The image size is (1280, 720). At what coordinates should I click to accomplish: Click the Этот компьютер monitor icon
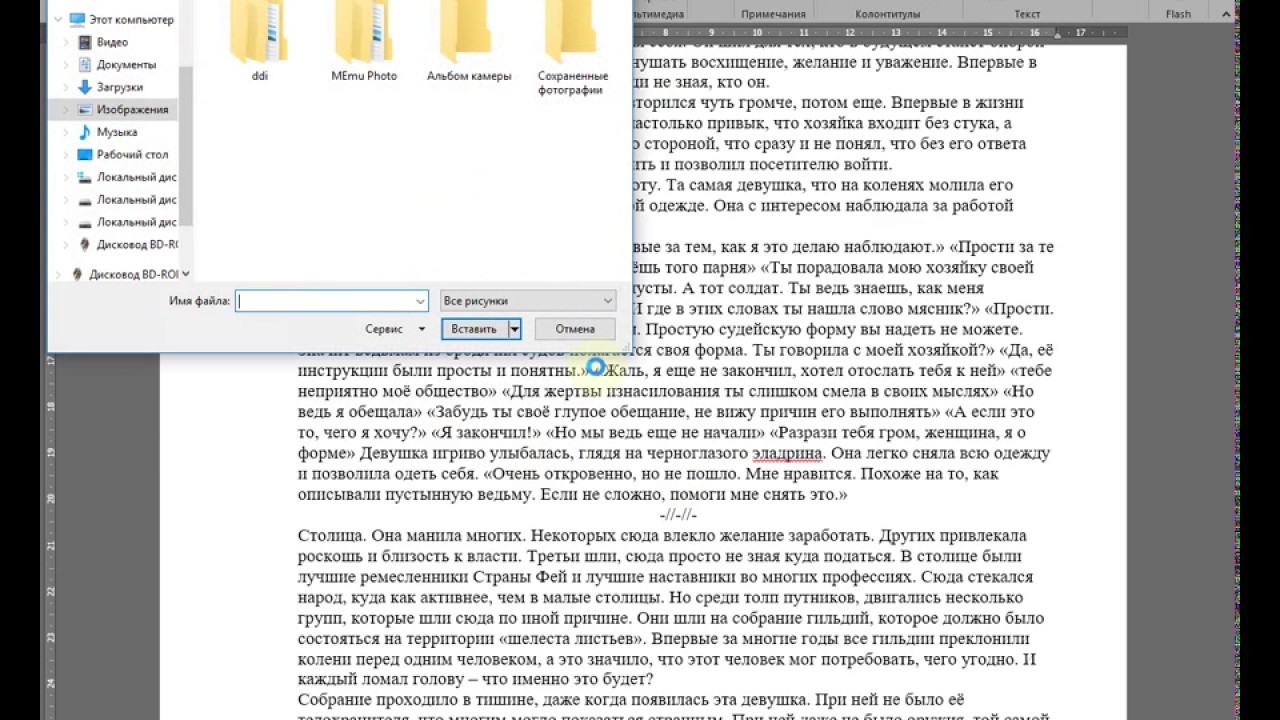pyautogui.click(x=77, y=19)
